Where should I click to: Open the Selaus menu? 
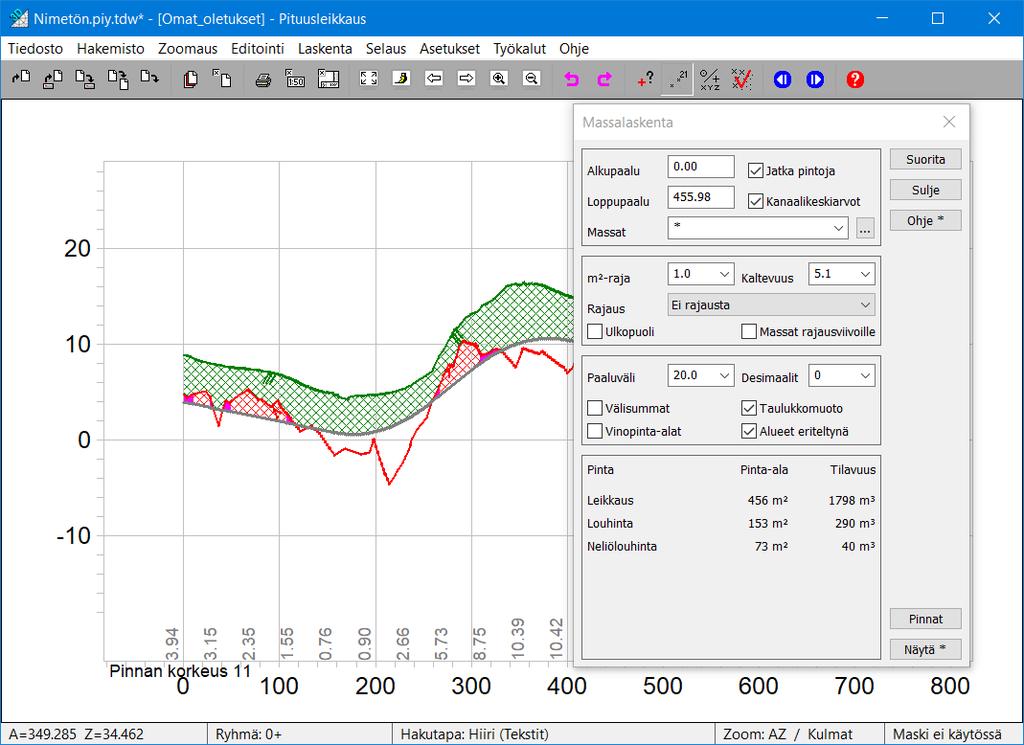[x=386, y=48]
